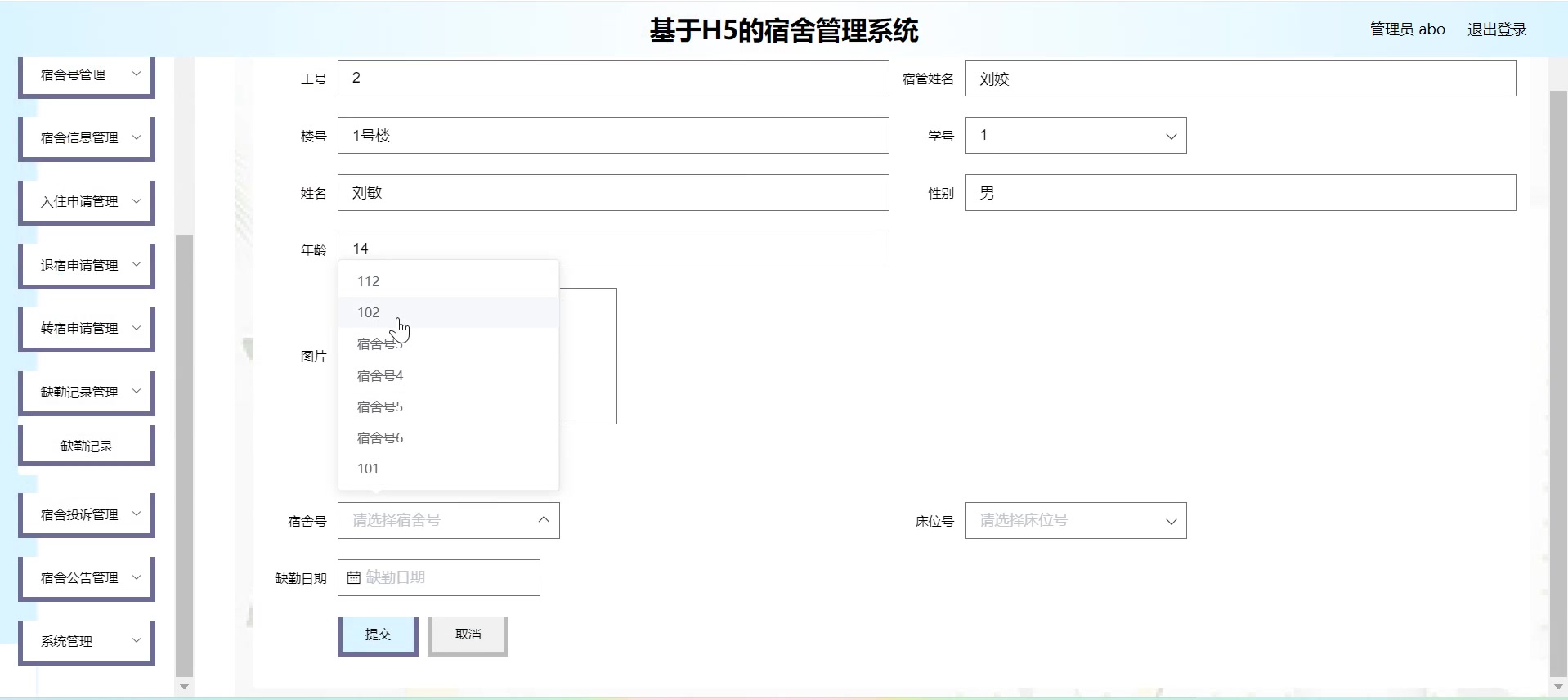The width and height of the screenshot is (1568, 700).
Task: Open the 床位号 dropdown
Action: 1076,521
